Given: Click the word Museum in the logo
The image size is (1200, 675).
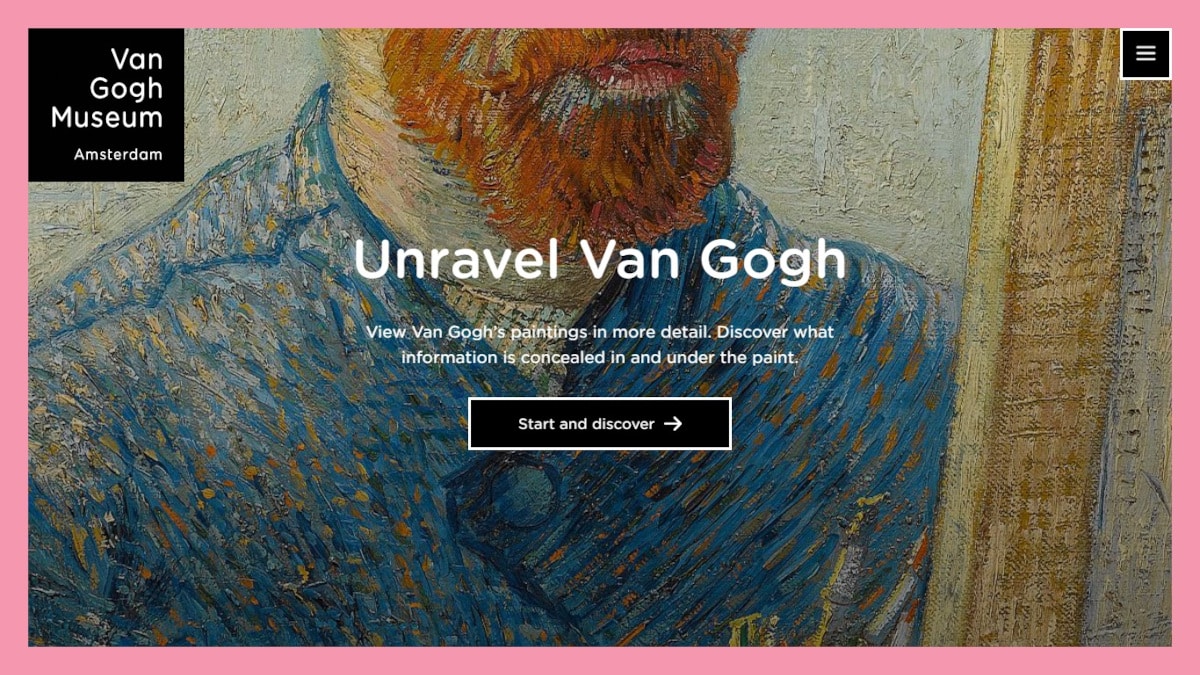Looking at the screenshot, I should (x=107, y=118).
